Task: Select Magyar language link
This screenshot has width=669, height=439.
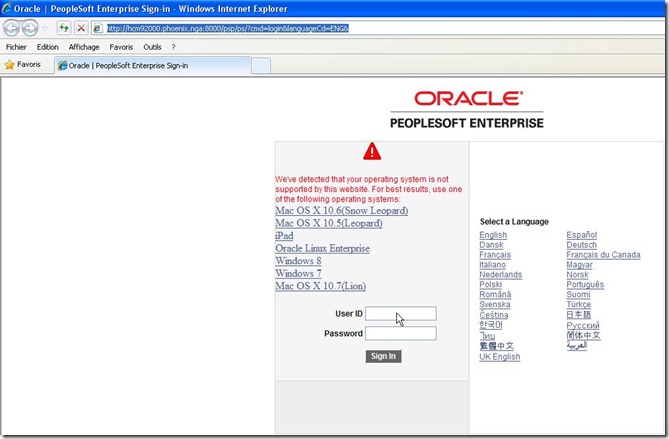Action: tap(579, 265)
